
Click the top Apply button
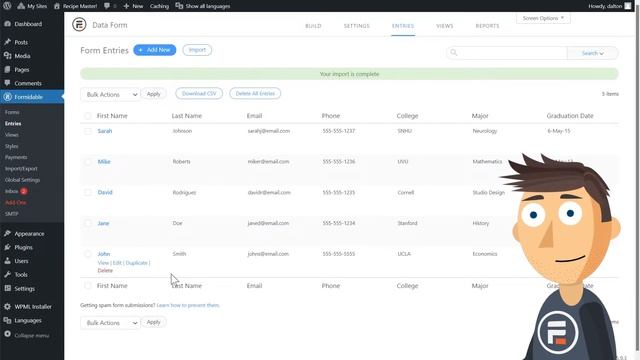coord(153,94)
